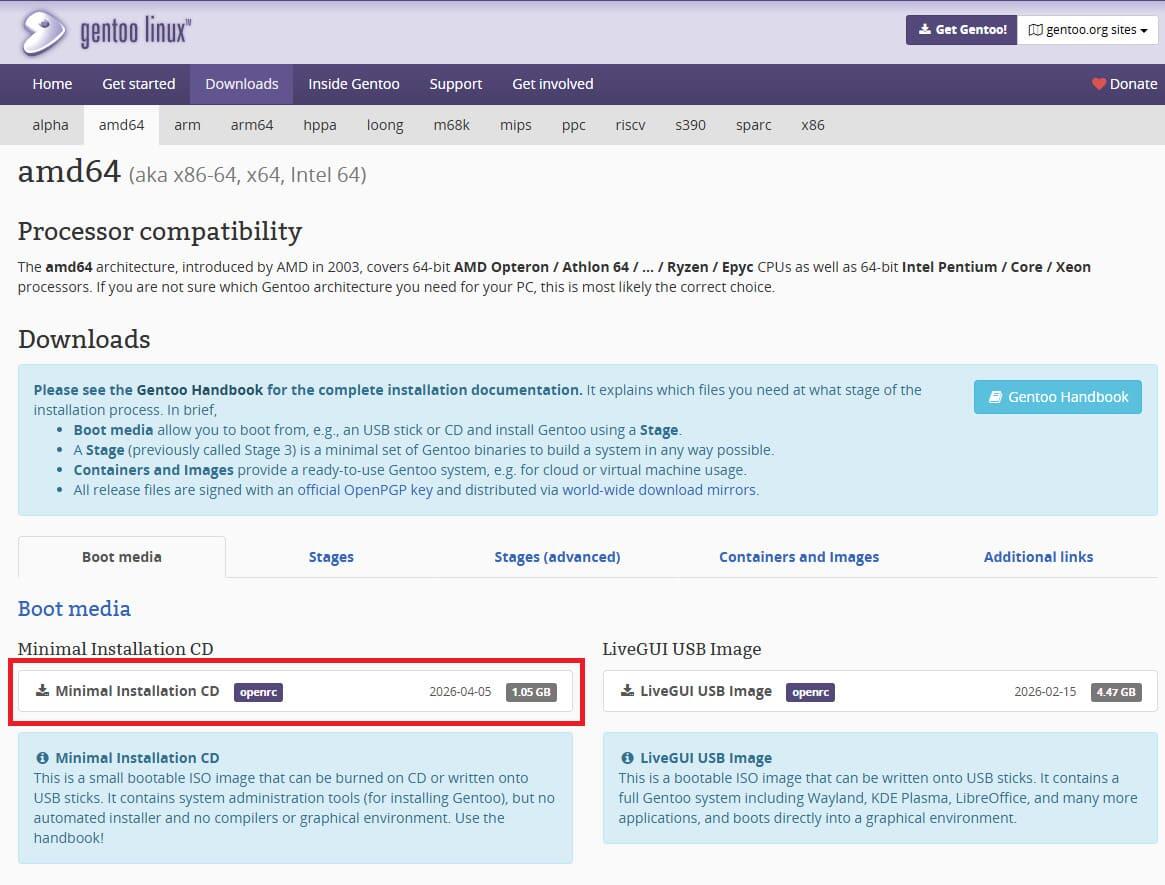Click the info icon in Minimal Installation CD box
The width and height of the screenshot is (1165, 885).
click(42, 758)
